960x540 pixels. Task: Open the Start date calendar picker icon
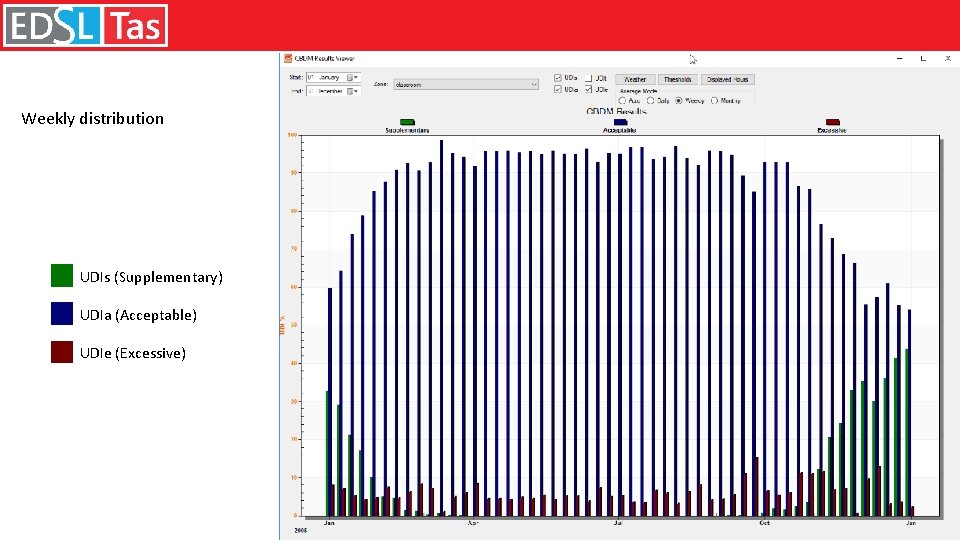tap(350, 78)
